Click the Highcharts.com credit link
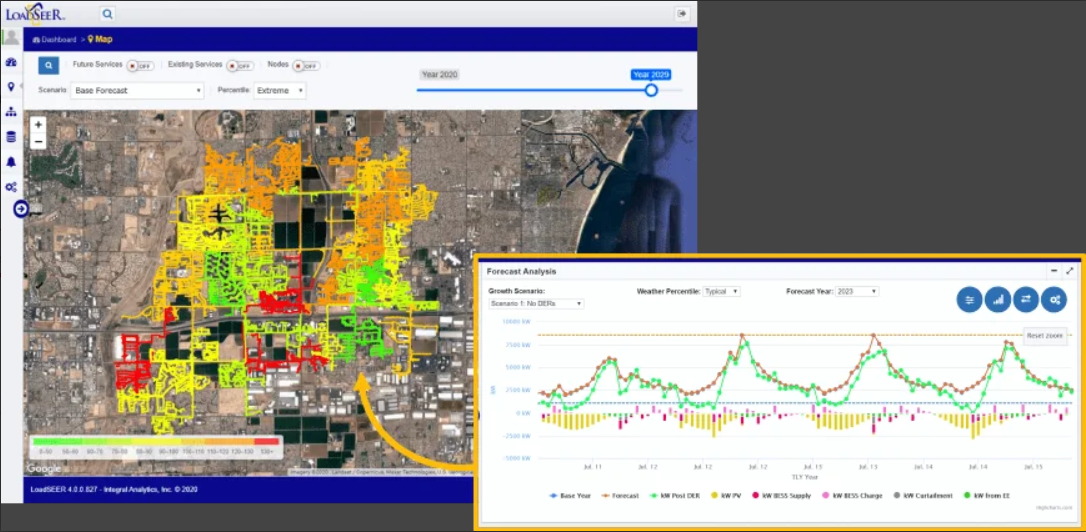This screenshot has width=1086, height=532. [1052, 508]
